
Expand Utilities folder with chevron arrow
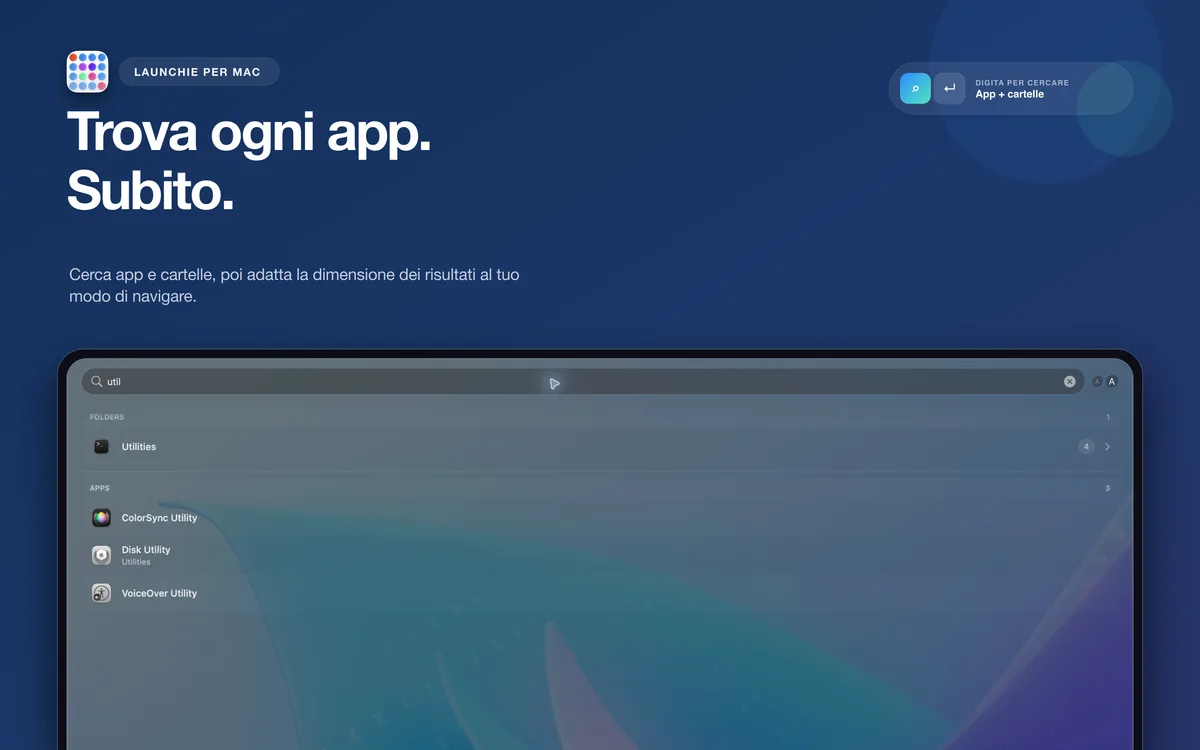click(1107, 447)
